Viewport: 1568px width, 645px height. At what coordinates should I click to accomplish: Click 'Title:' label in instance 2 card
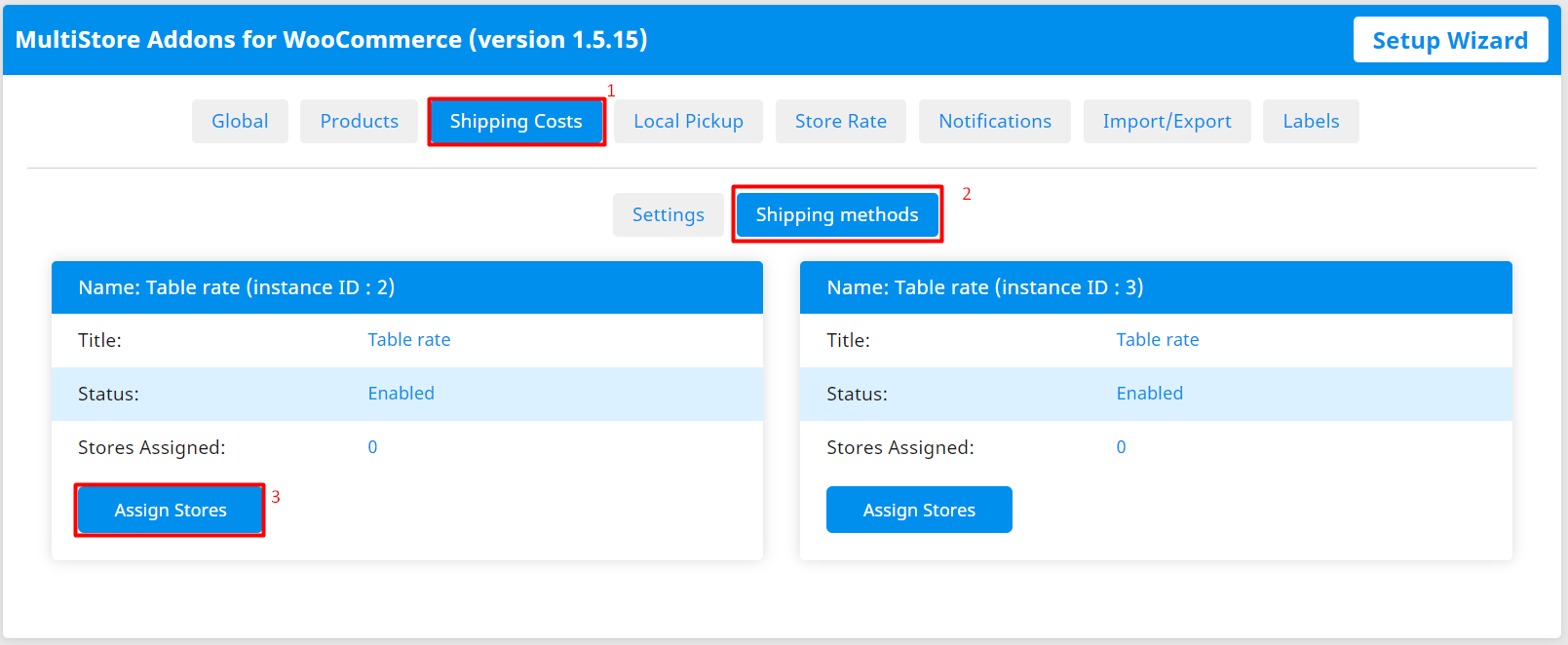99,340
